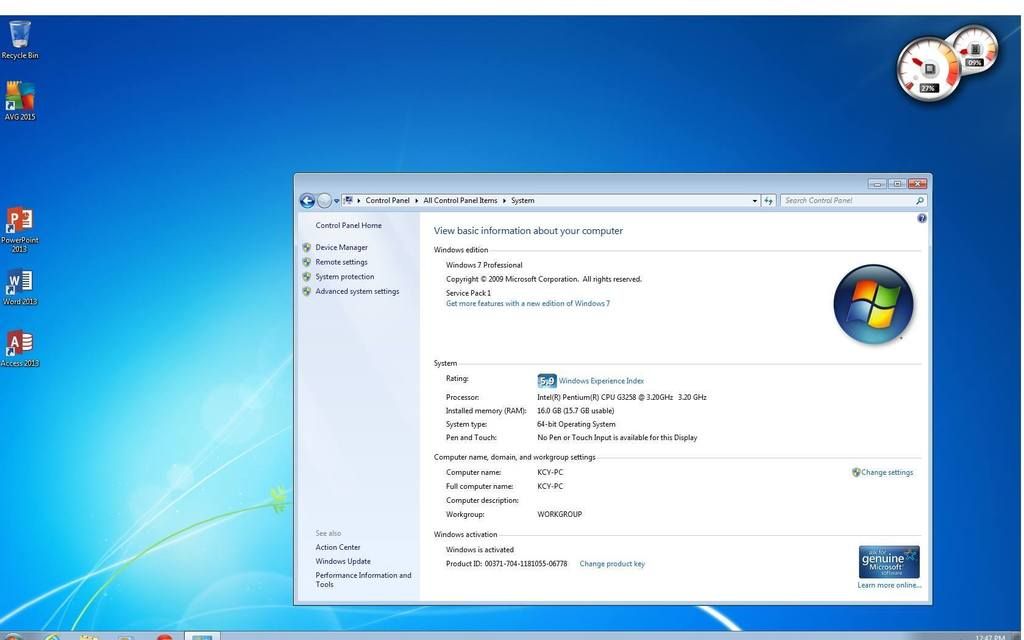Open Windows Experience Index link

tap(601, 381)
